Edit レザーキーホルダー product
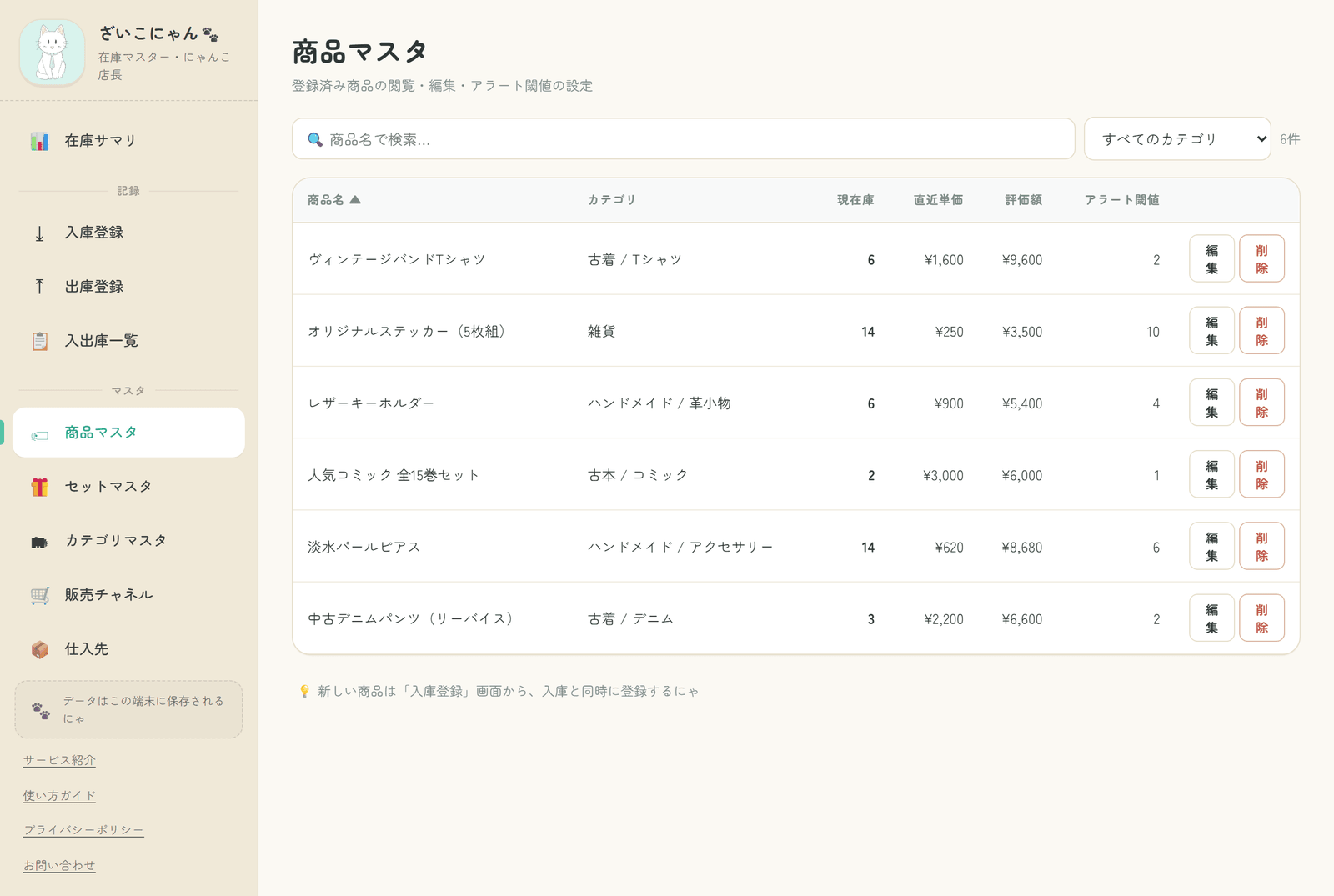The height and width of the screenshot is (896, 1334). coord(1211,403)
